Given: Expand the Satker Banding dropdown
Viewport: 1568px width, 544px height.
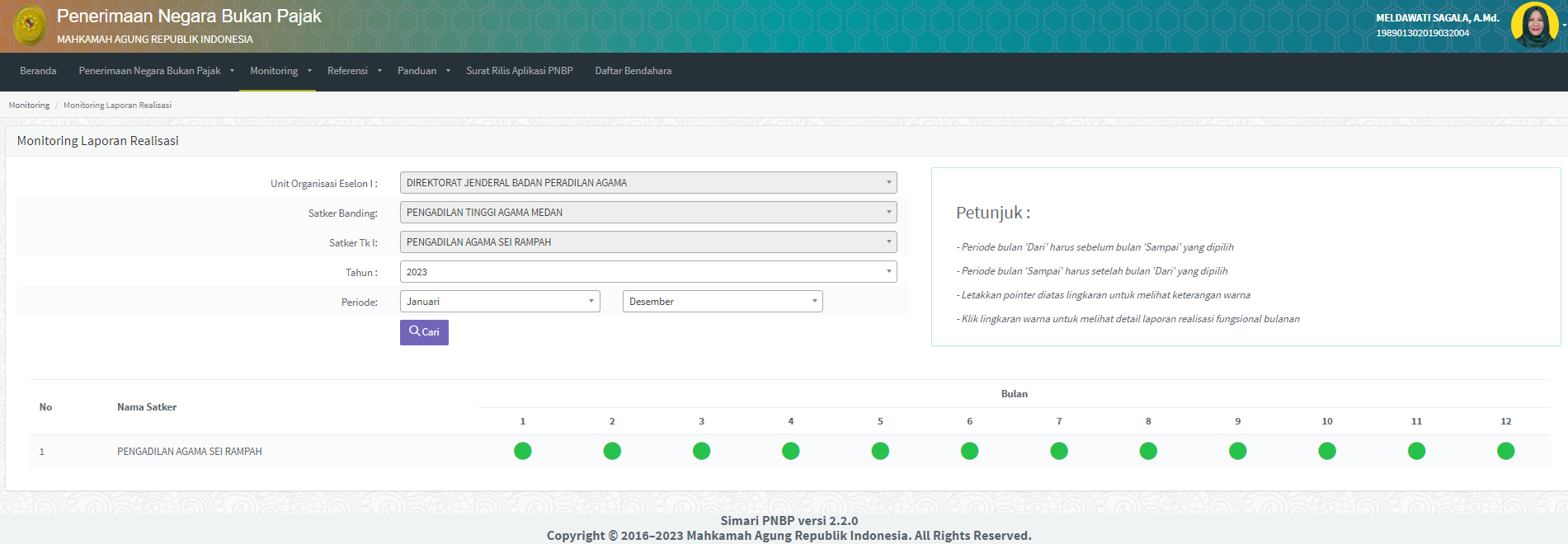Looking at the screenshot, I should click(647, 213).
